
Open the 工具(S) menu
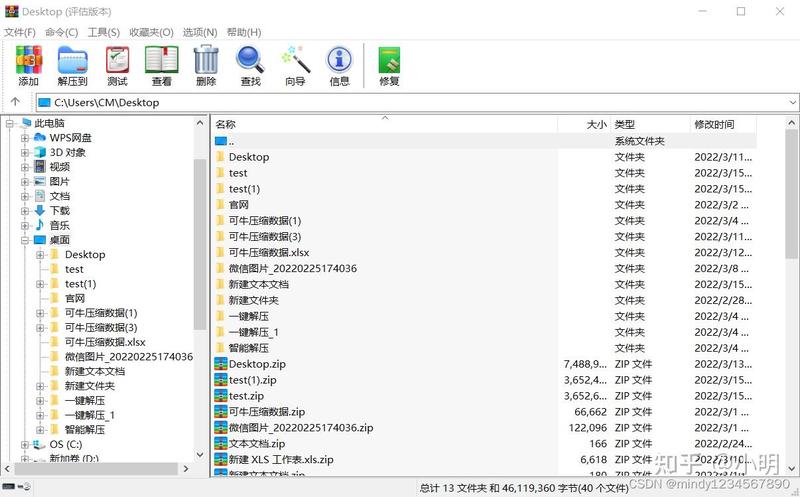click(x=104, y=32)
